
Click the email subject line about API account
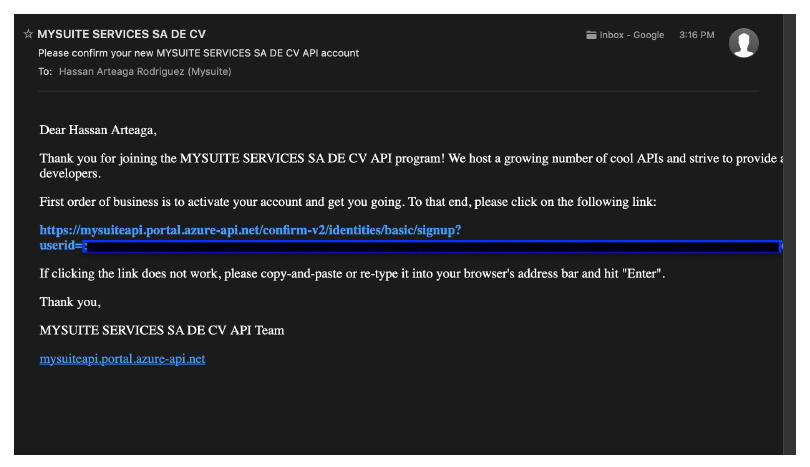(198, 53)
